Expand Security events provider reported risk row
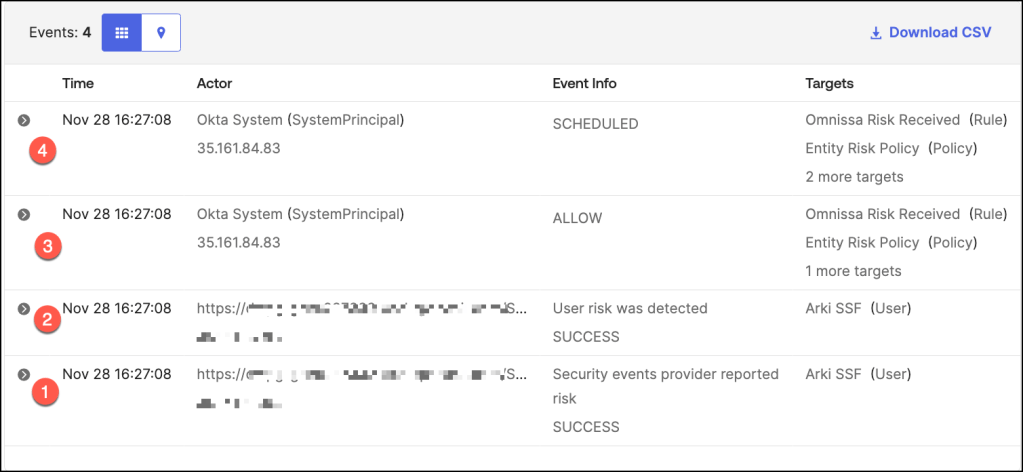 coord(24,374)
